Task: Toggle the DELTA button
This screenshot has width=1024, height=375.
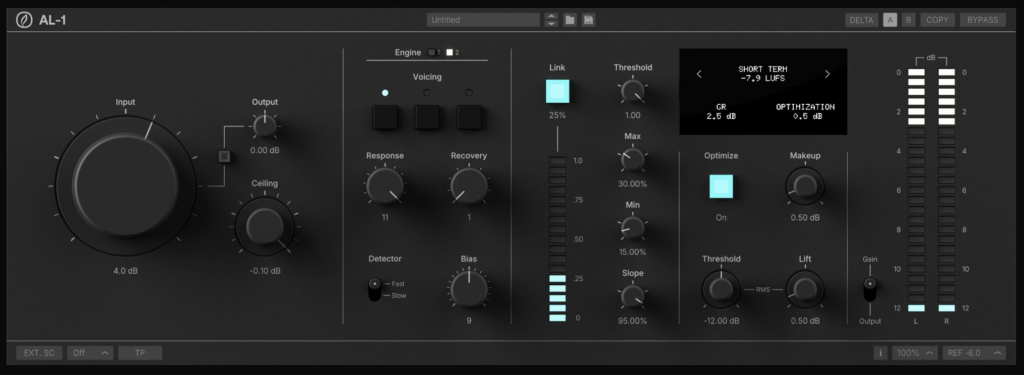Action: click(861, 20)
